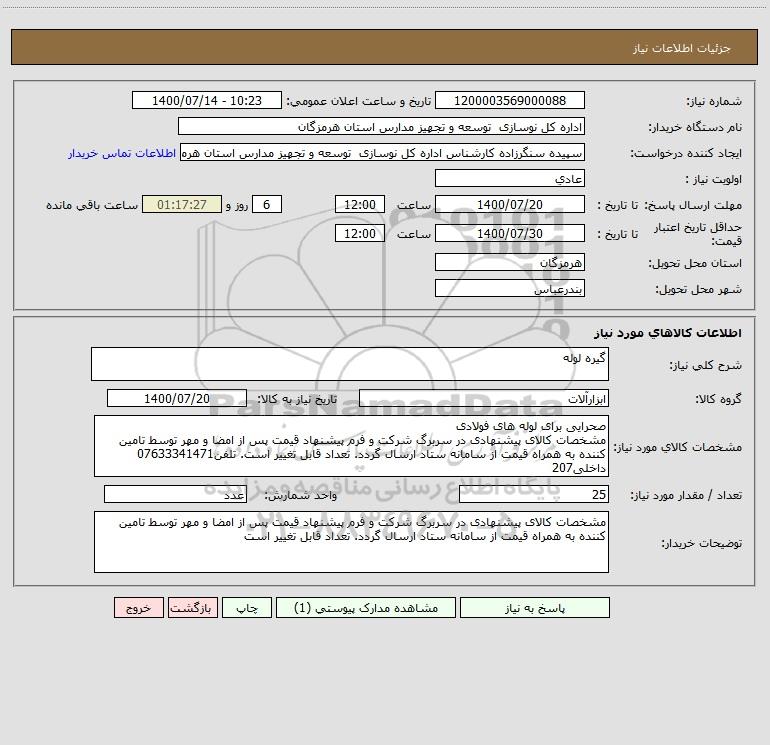Click the تعداد / مقدار مورد نیاز label
The width and height of the screenshot is (770, 745).
686,496
